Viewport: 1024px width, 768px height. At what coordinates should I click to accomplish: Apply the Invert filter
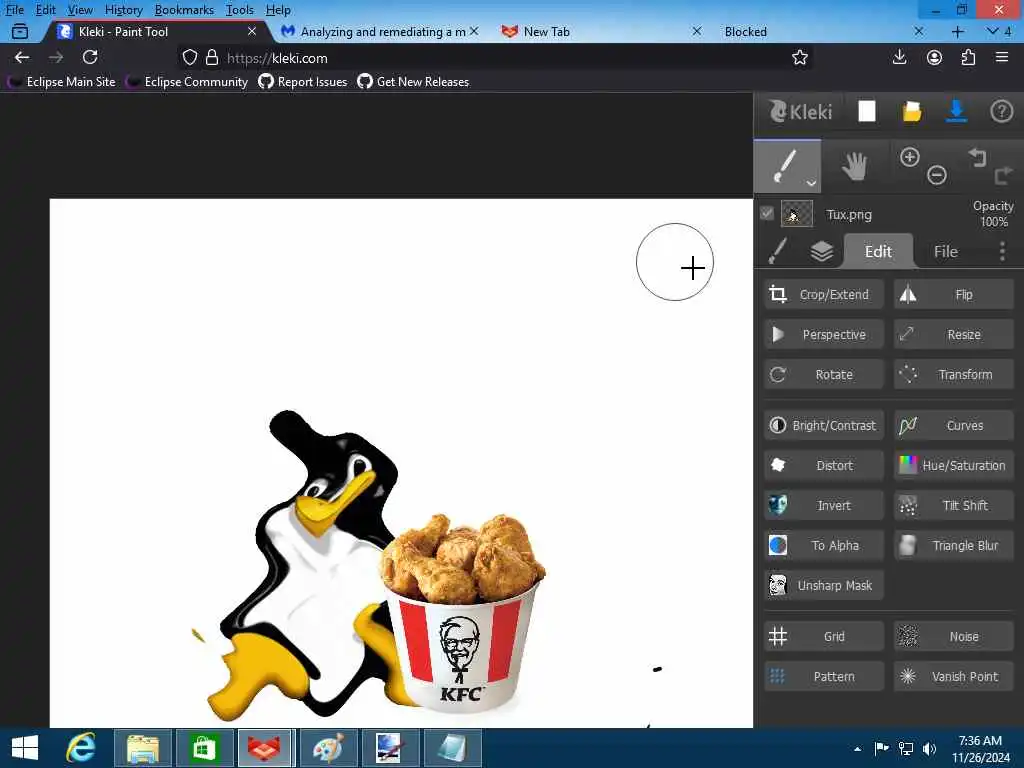coord(824,505)
